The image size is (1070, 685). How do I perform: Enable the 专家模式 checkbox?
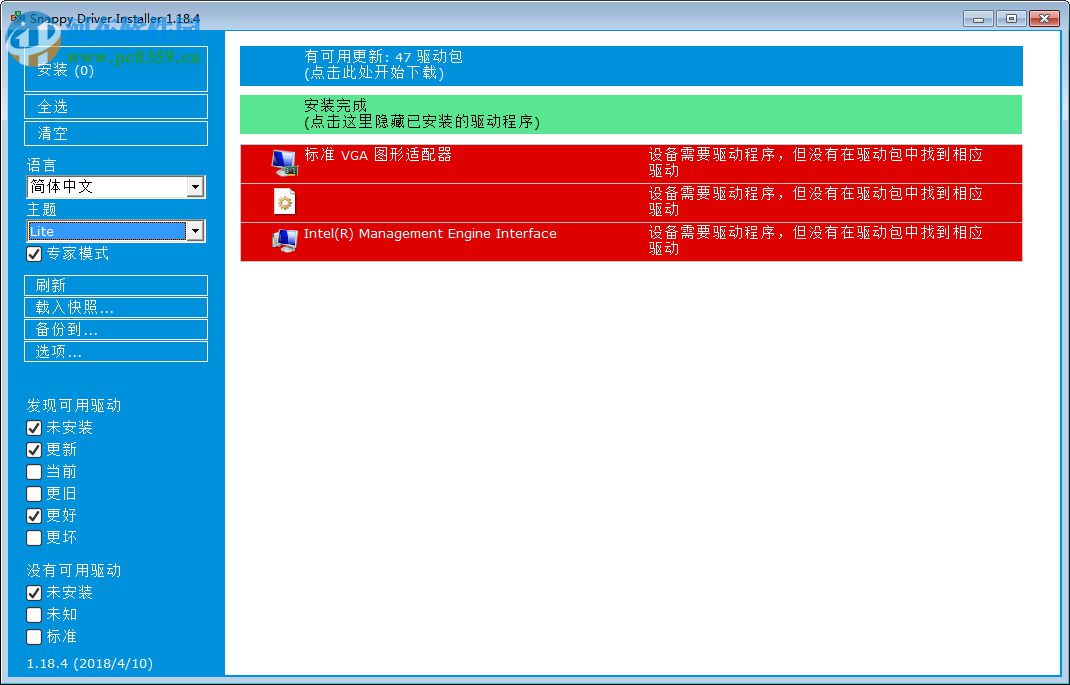tap(35, 254)
